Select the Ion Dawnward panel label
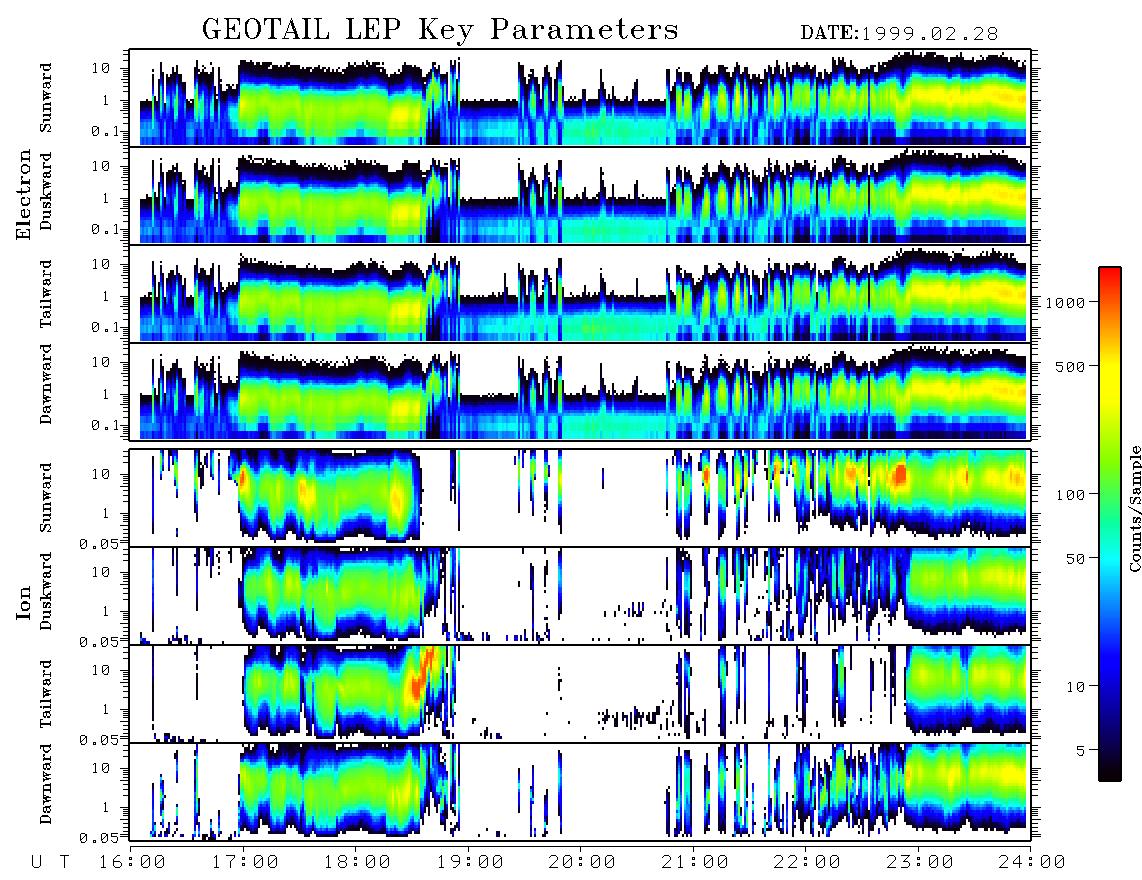Viewport: 1142px width, 880px height. [x=46, y=784]
